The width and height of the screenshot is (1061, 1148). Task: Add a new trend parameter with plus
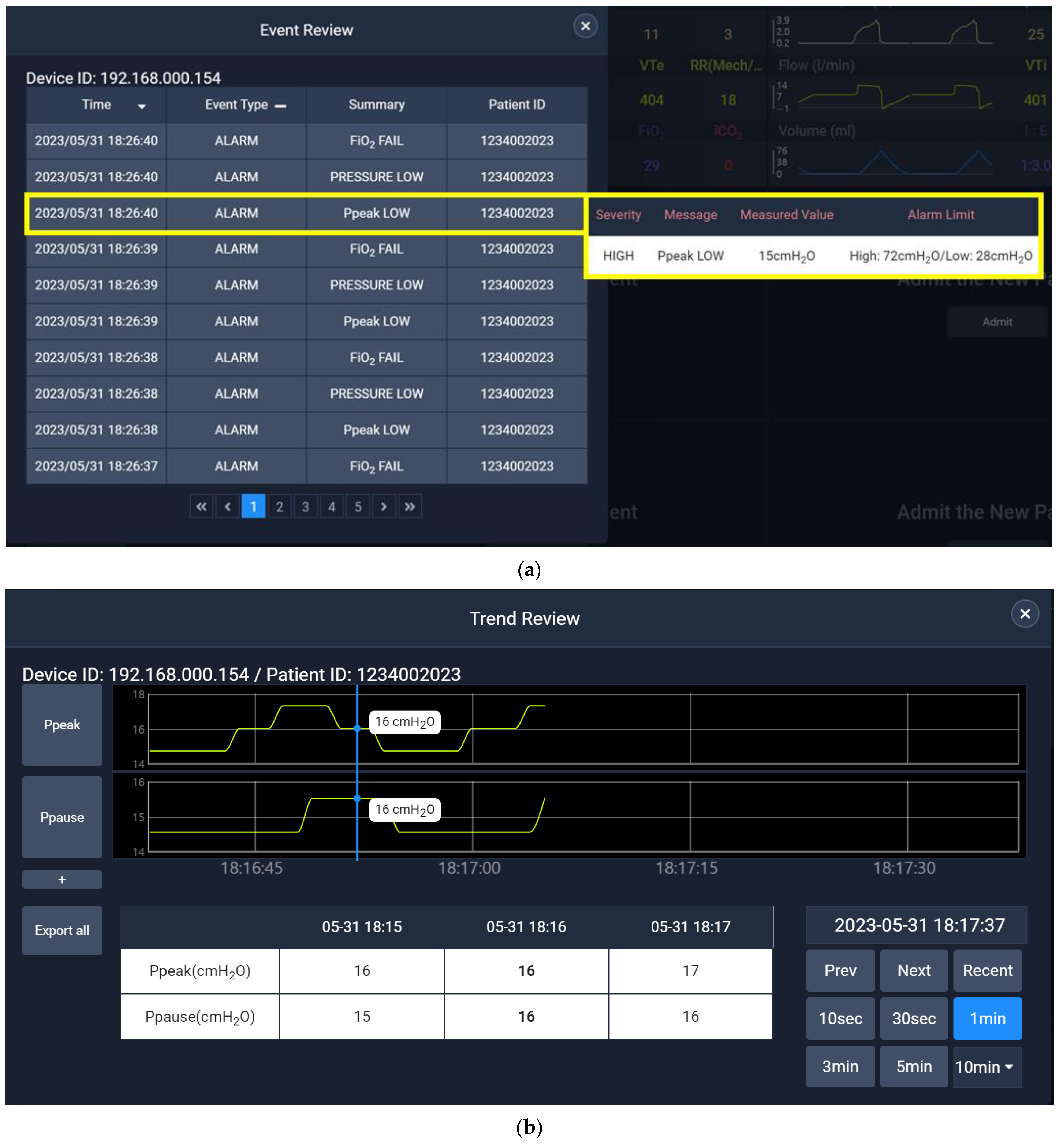click(62, 879)
